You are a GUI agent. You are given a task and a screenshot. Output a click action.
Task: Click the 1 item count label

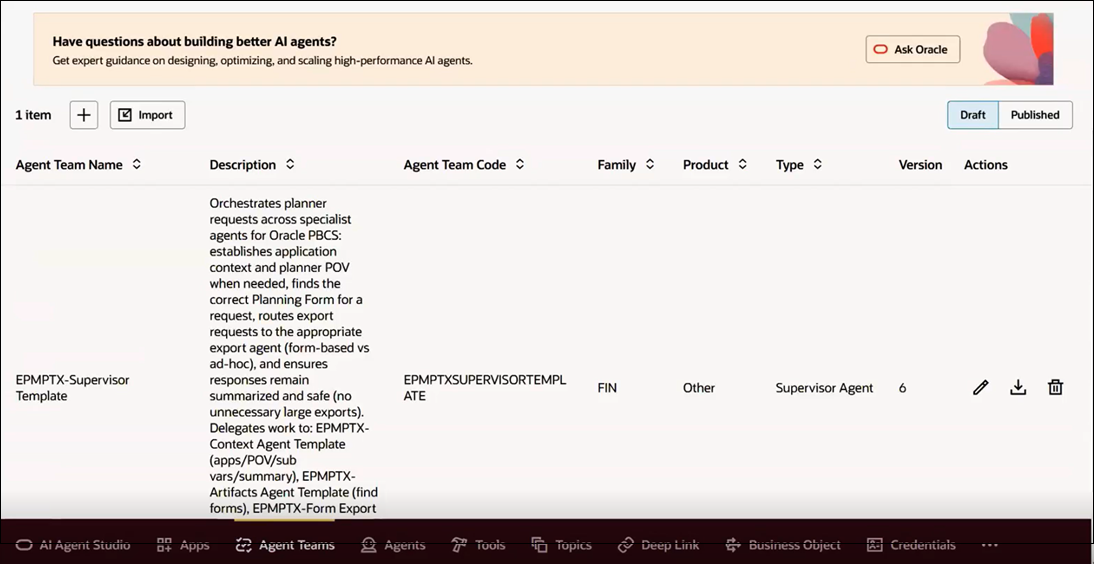[x=33, y=115]
